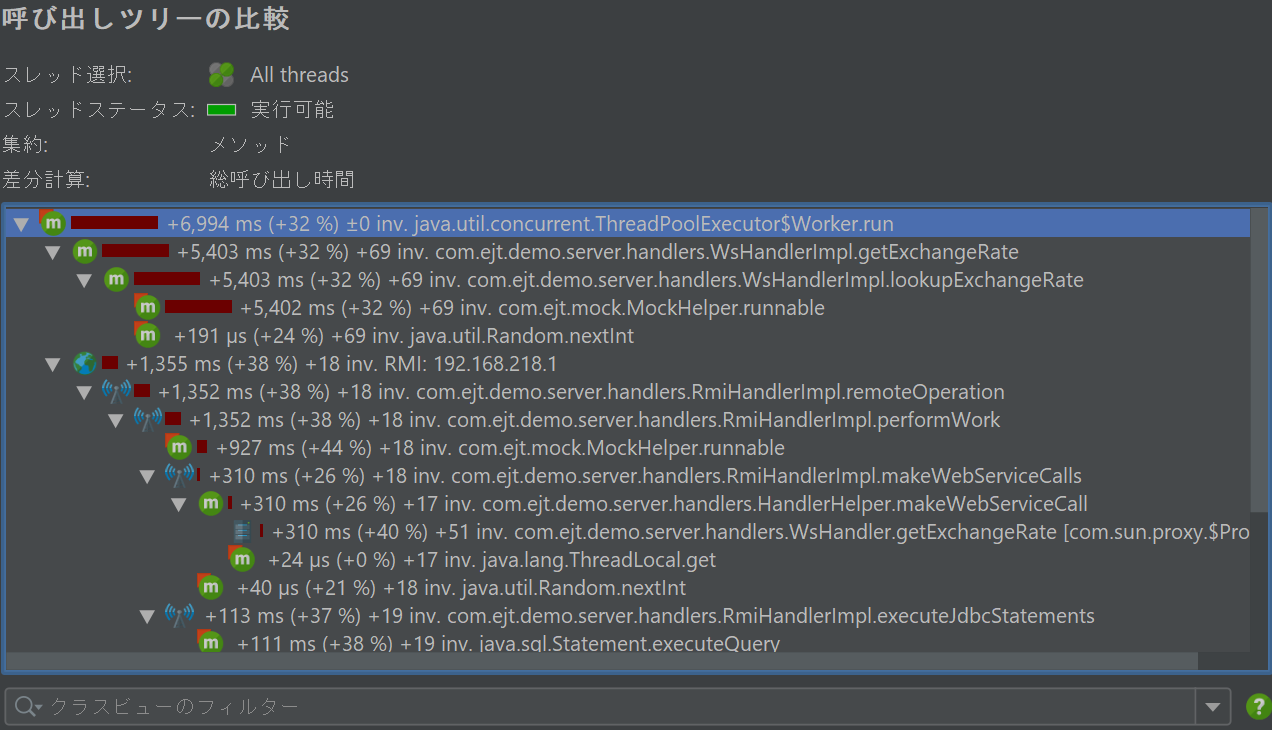This screenshot has width=1272, height=730.
Task: Click method icon of lookupExchangeRate row
Action: [x=116, y=279]
